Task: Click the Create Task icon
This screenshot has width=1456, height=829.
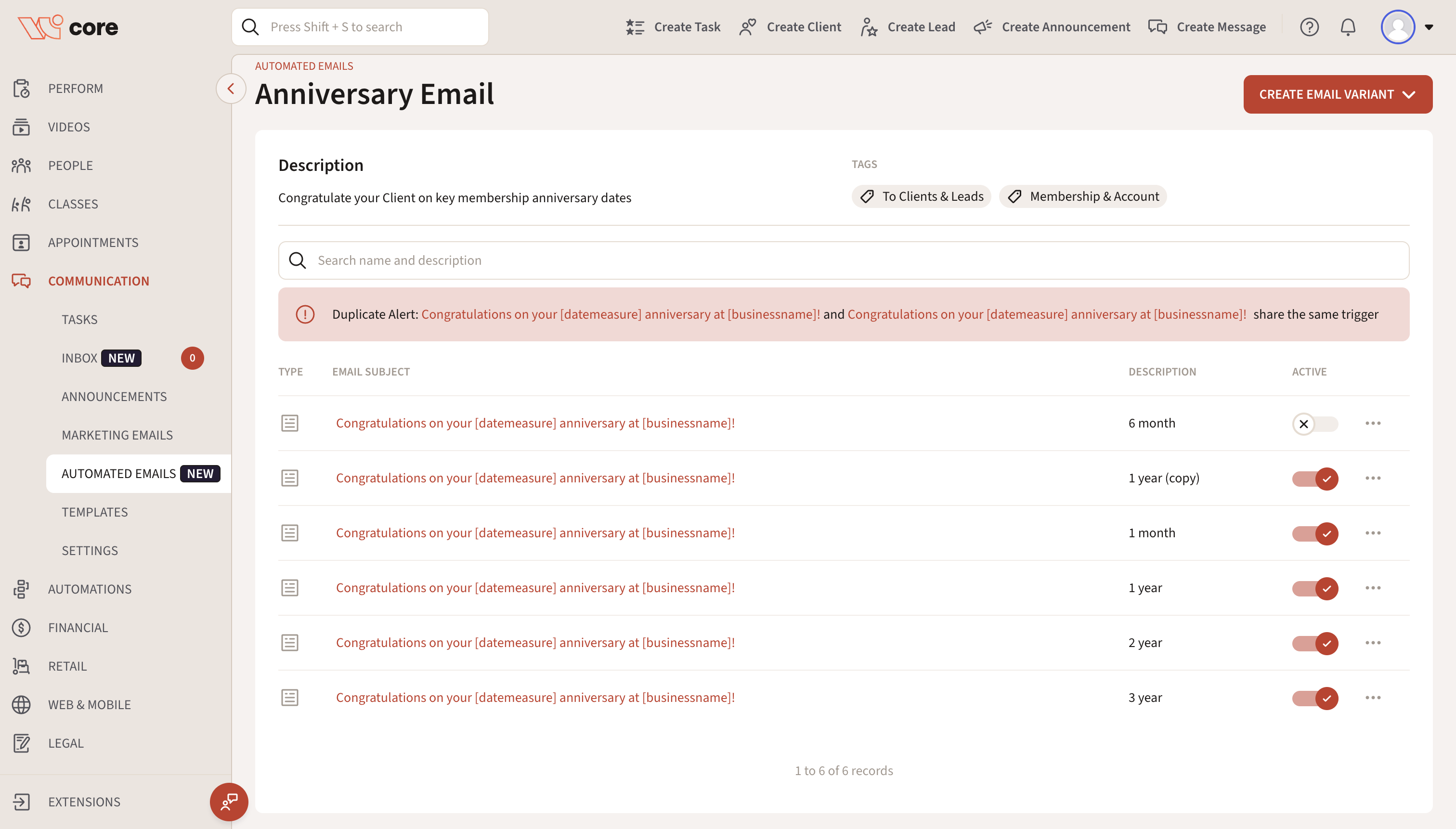Action: pos(635,27)
